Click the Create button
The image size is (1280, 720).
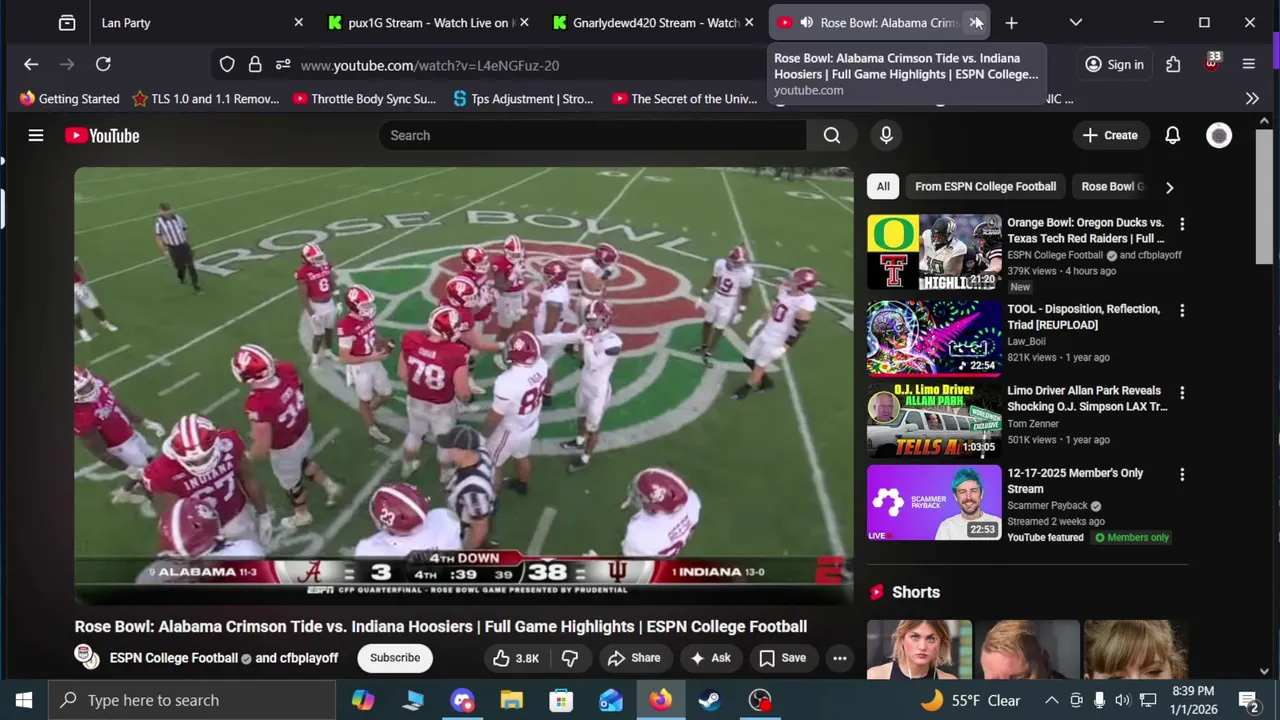pyautogui.click(x=1110, y=135)
